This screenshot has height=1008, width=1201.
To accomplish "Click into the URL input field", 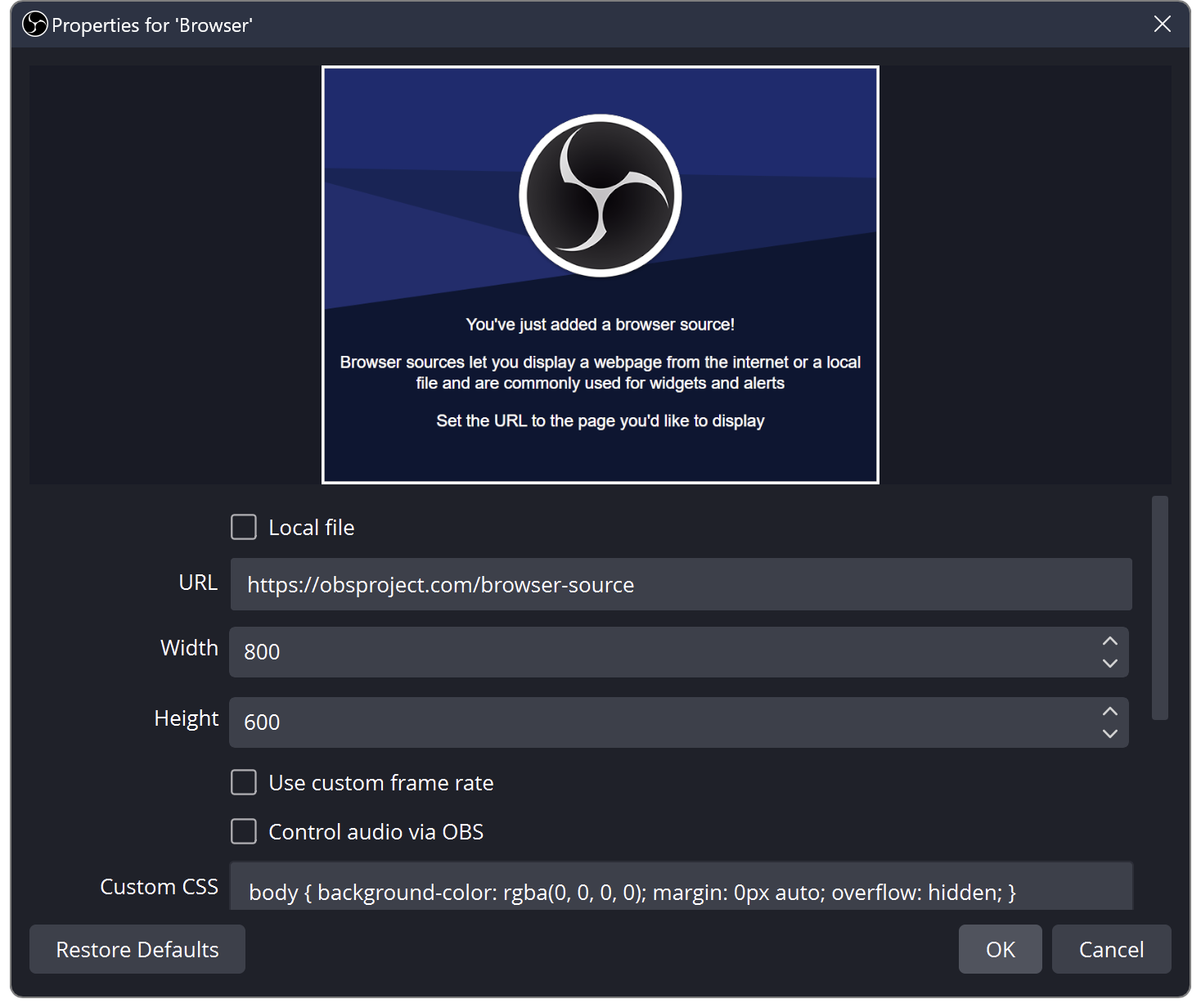I will [681, 584].
